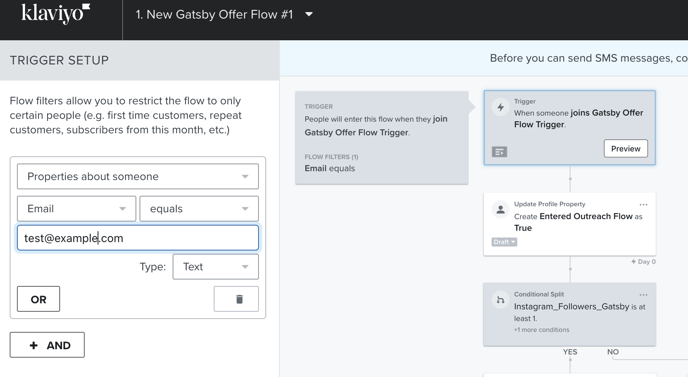Delete the filter with the trash icon
Image resolution: width=688 pixels, height=377 pixels.
(236, 299)
